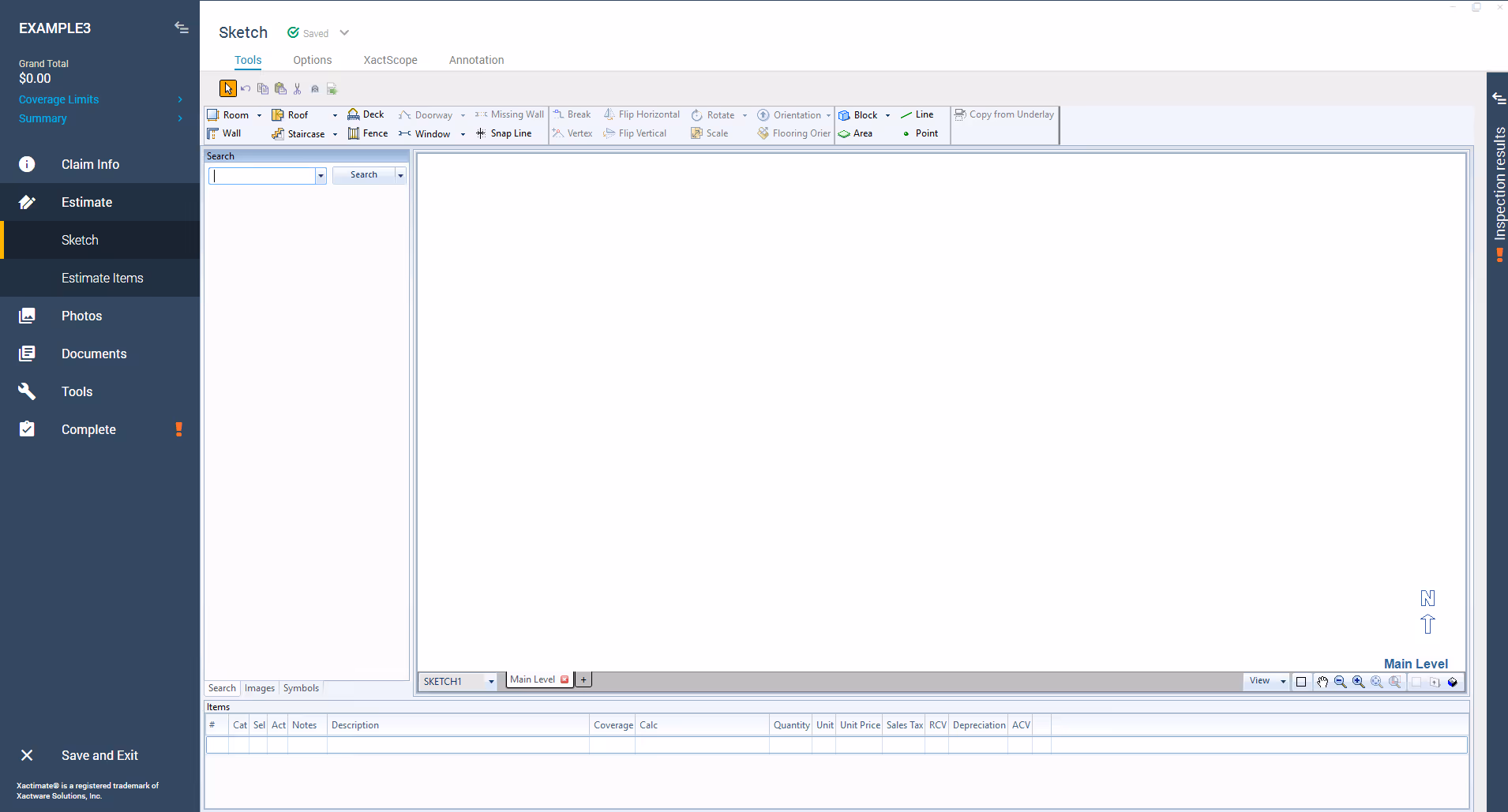Select the Staircase tool
Image resolution: width=1508 pixels, height=812 pixels.
point(298,134)
